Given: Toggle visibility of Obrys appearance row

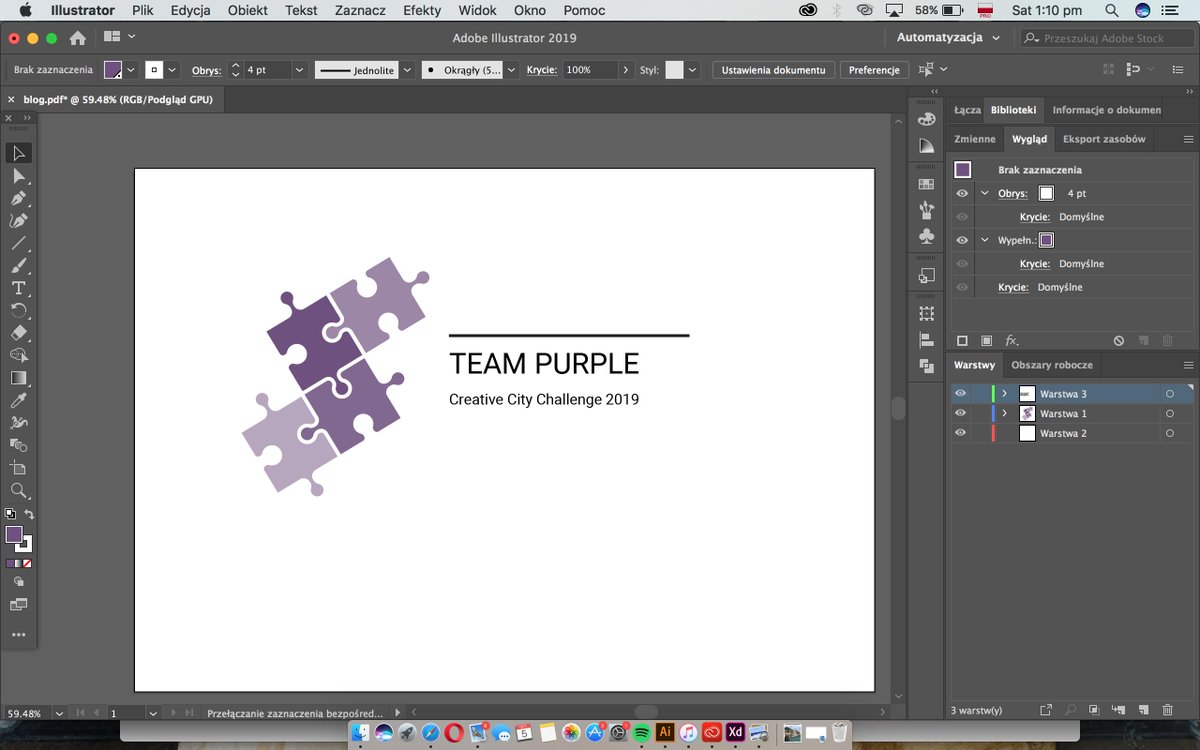Looking at the screenshot, I should [x=962, y=193].
